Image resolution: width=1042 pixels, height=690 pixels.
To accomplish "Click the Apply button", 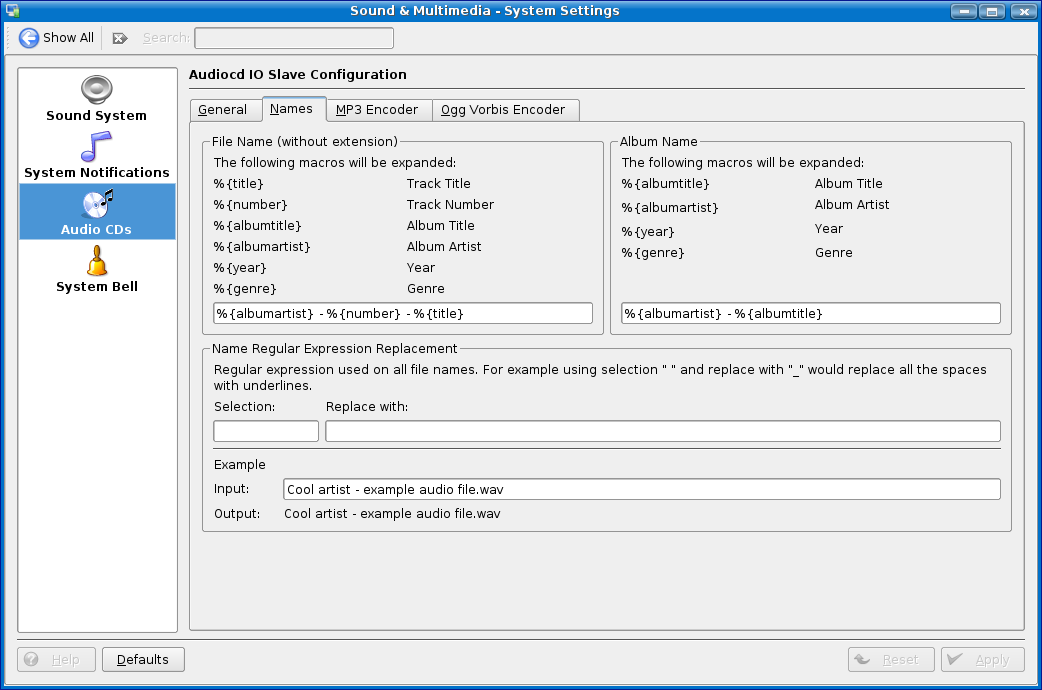I will point(982,660).
